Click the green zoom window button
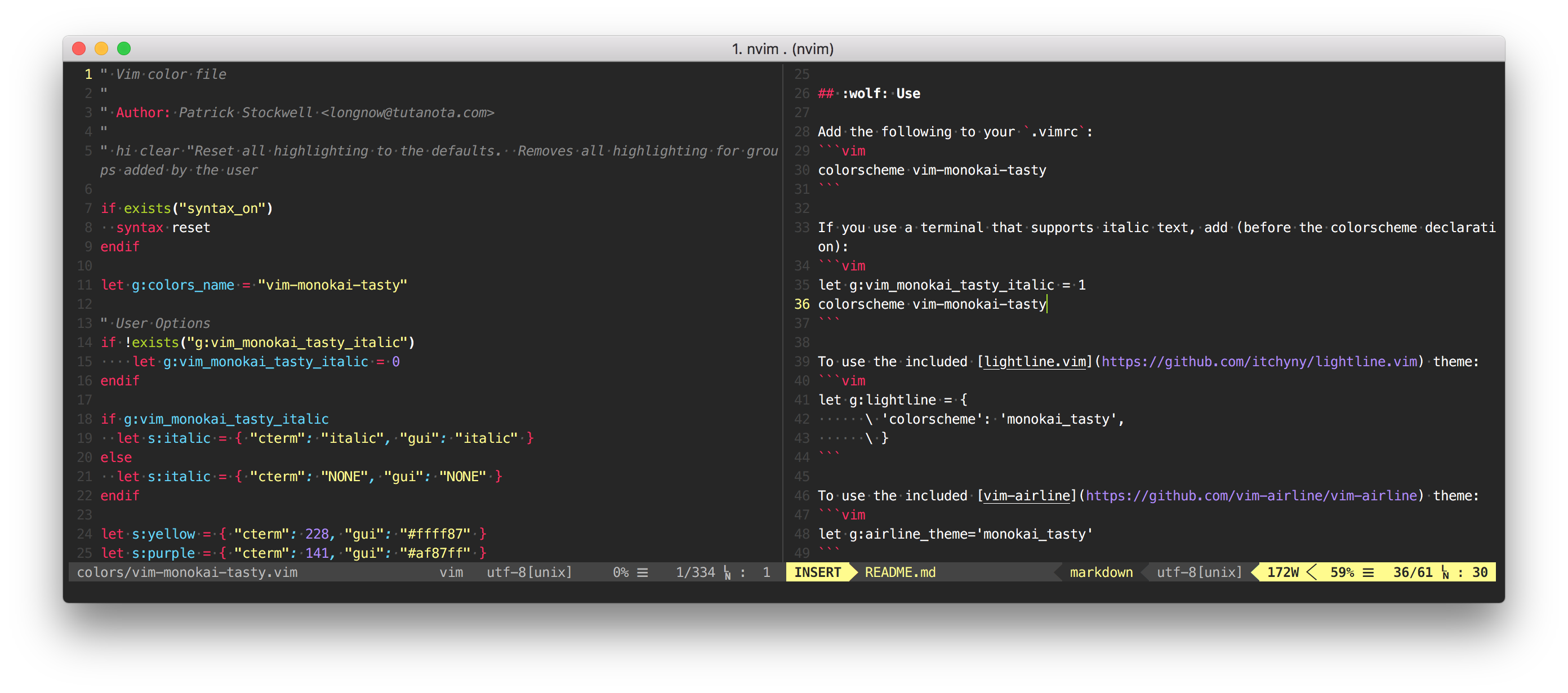Screen dimensions: 1568x693 coord(123,48)
